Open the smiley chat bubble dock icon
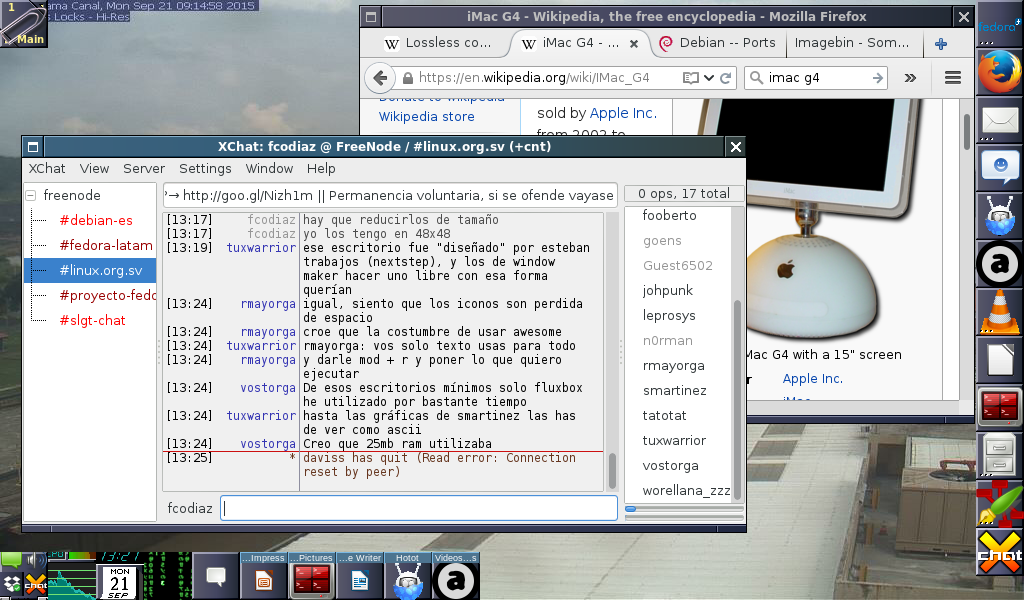This screenshot has width=1024, height=600. click(x=1000, y=167)
